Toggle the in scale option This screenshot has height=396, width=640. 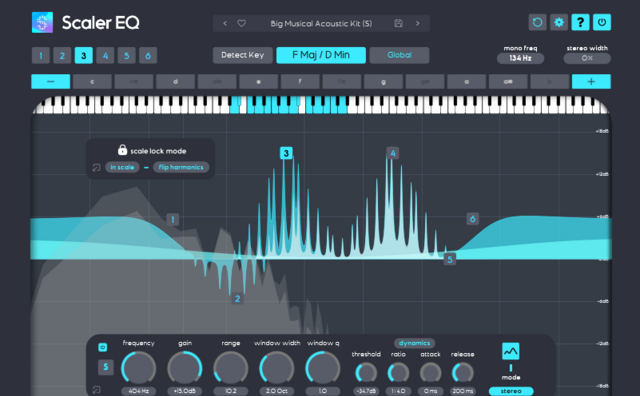tap(122, 167)
